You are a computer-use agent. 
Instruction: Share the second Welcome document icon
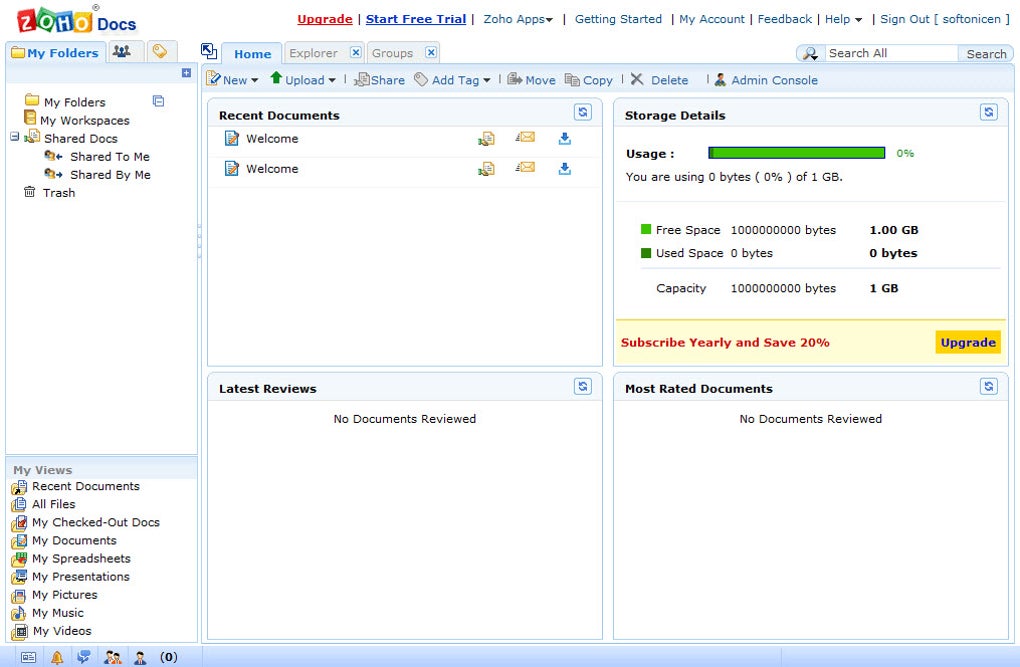coord(486,169)
